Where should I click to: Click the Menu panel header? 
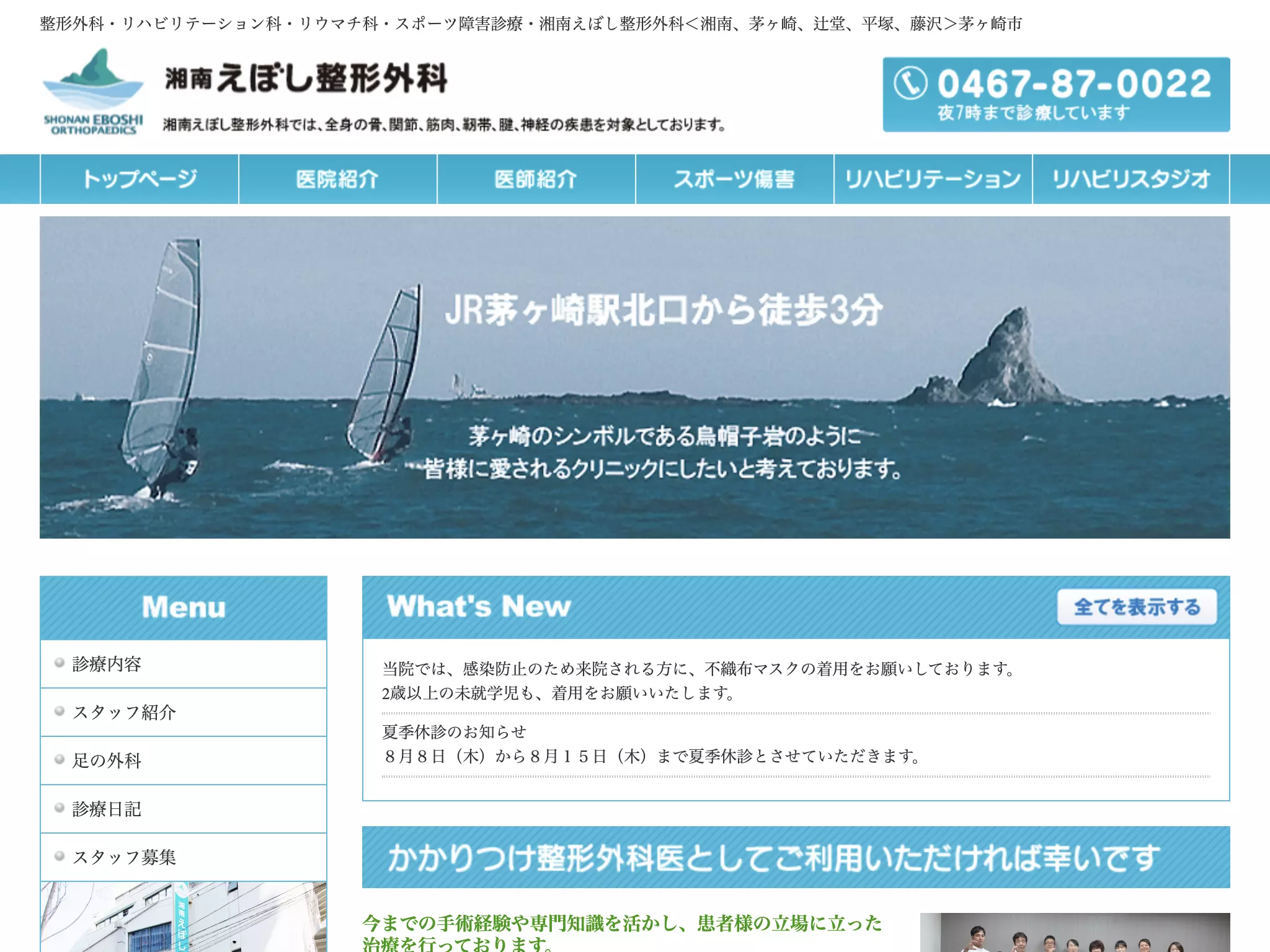click(184, 607)
